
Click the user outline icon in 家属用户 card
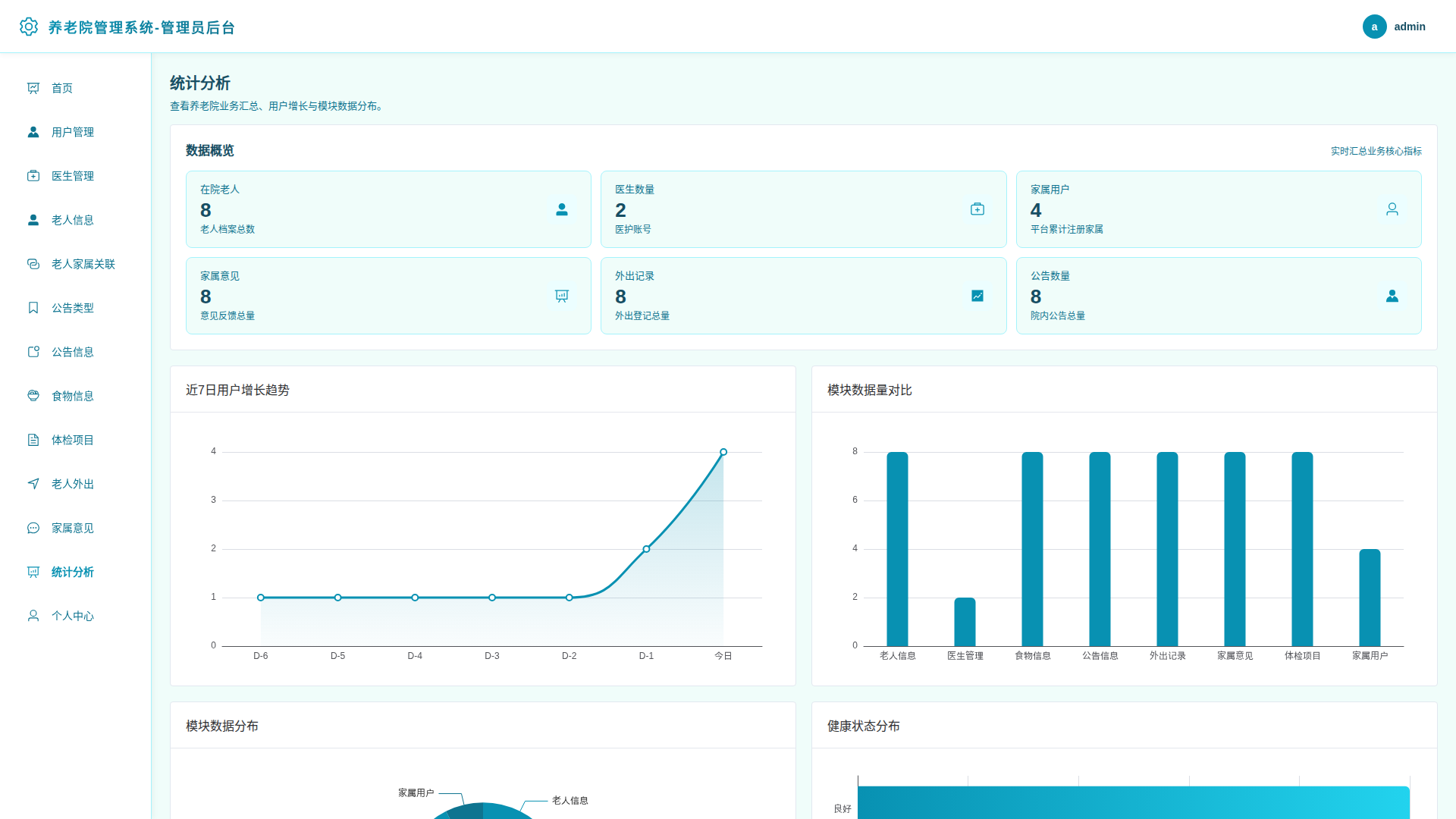1392,209
